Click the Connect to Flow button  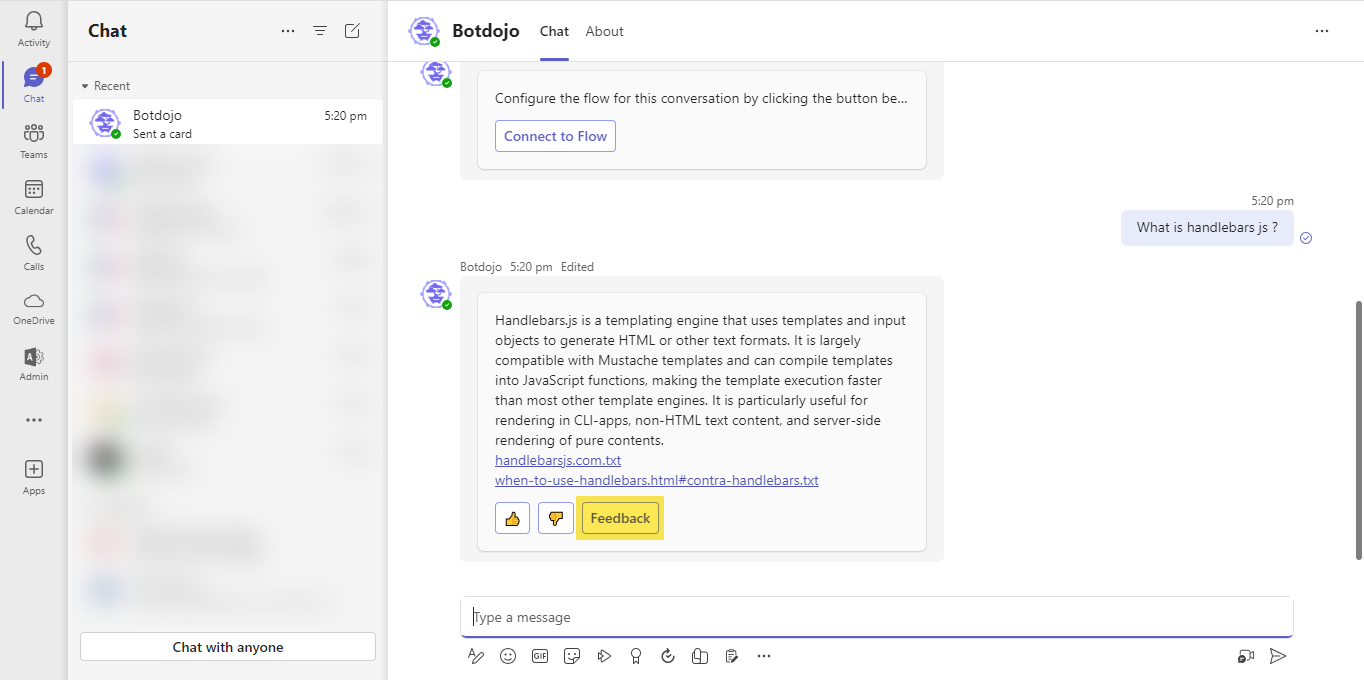(x=555, y=136)
